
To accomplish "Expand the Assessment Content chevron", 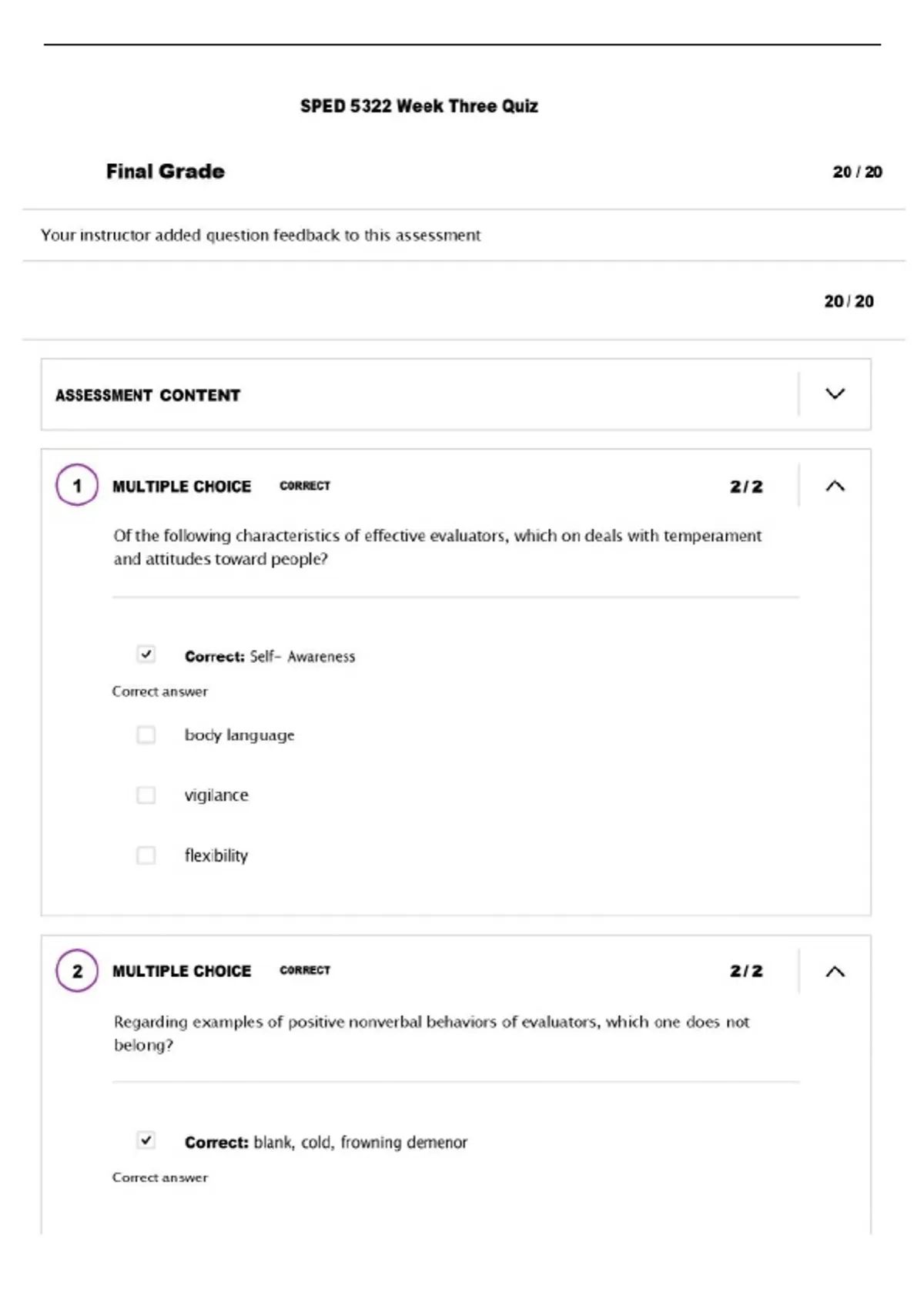I will tap(835, 394).
